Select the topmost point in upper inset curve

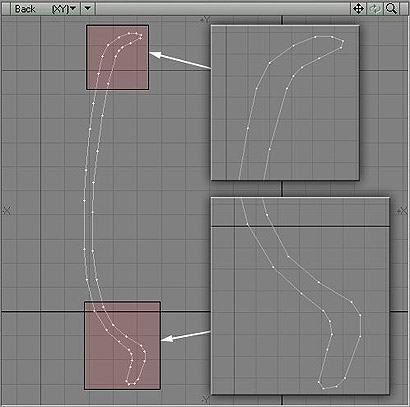pos(315,37)
